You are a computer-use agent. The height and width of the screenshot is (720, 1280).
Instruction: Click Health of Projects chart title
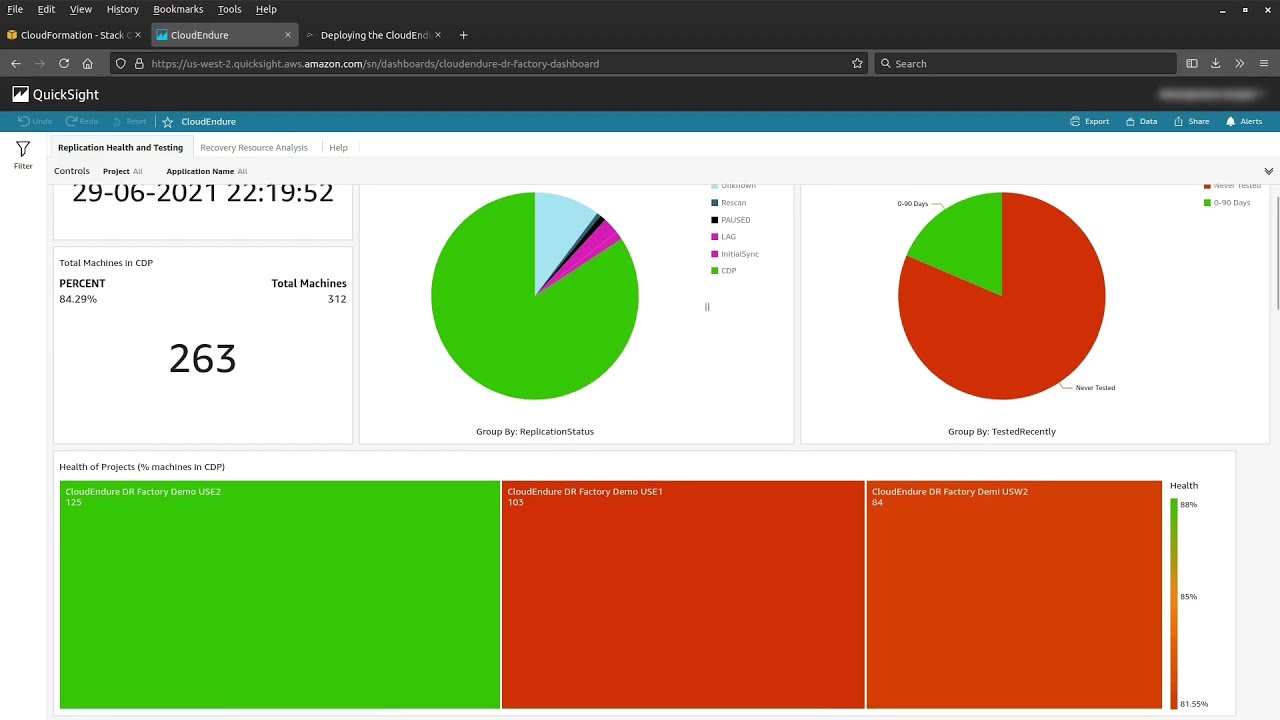tap(142, 467)
